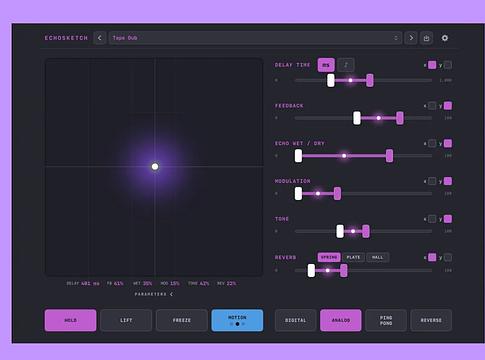Screen dimensions: 485x360
Task: Click the DELAY 481 ms readout
Action: (83, 283)
